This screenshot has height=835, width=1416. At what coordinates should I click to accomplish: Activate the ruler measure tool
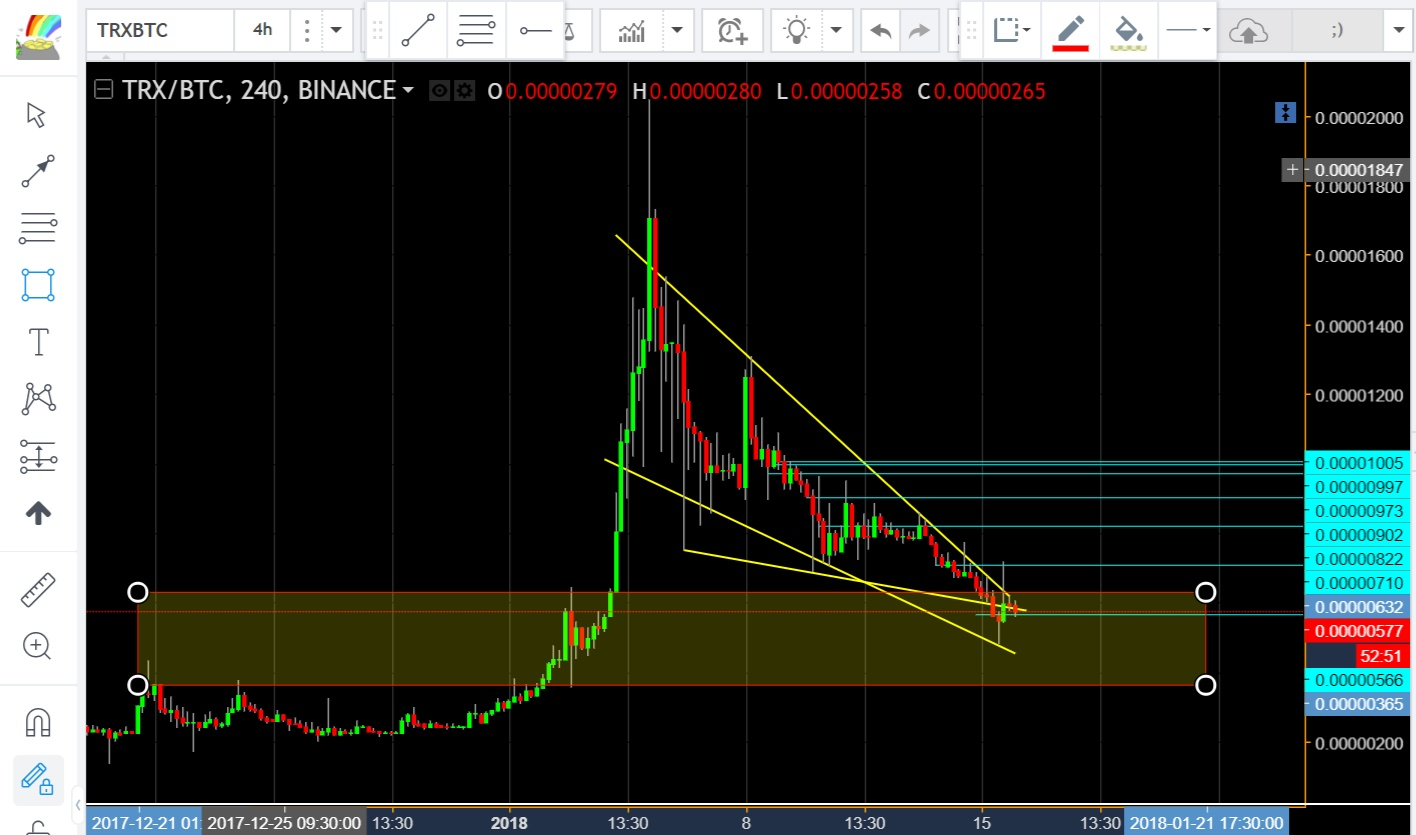tap(38, 589)
